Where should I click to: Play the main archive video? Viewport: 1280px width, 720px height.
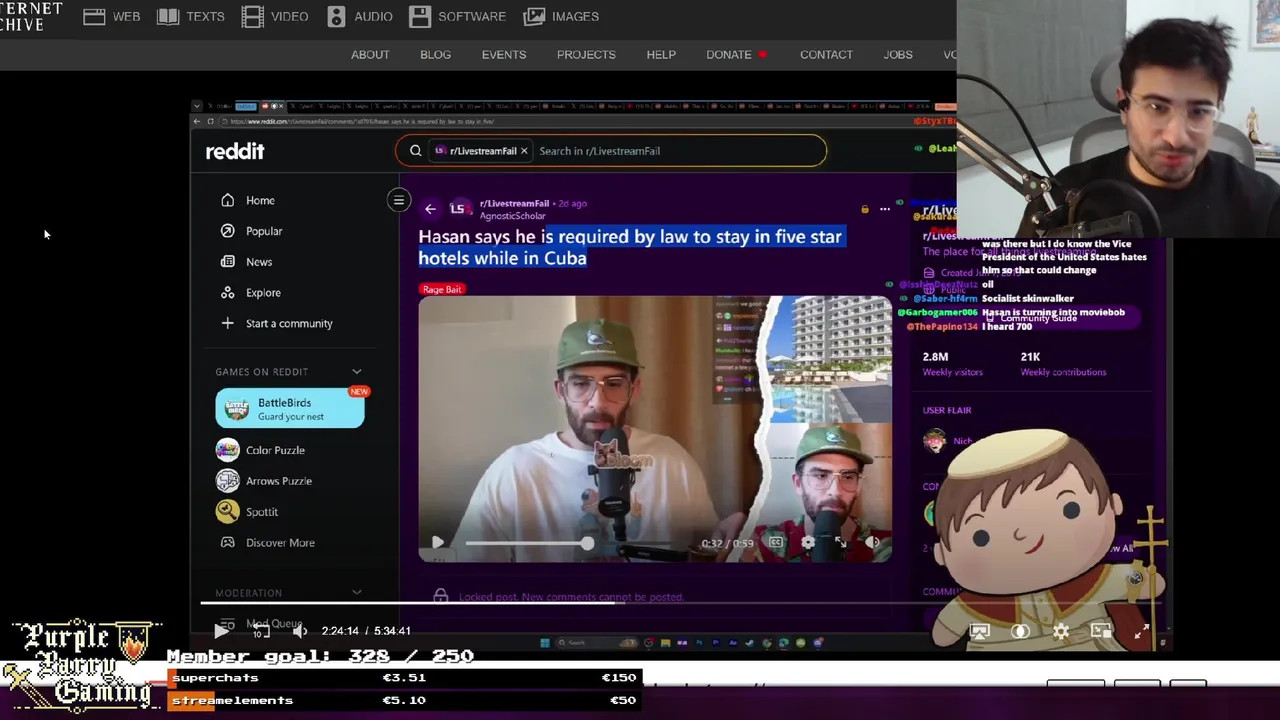coord(222,631)
